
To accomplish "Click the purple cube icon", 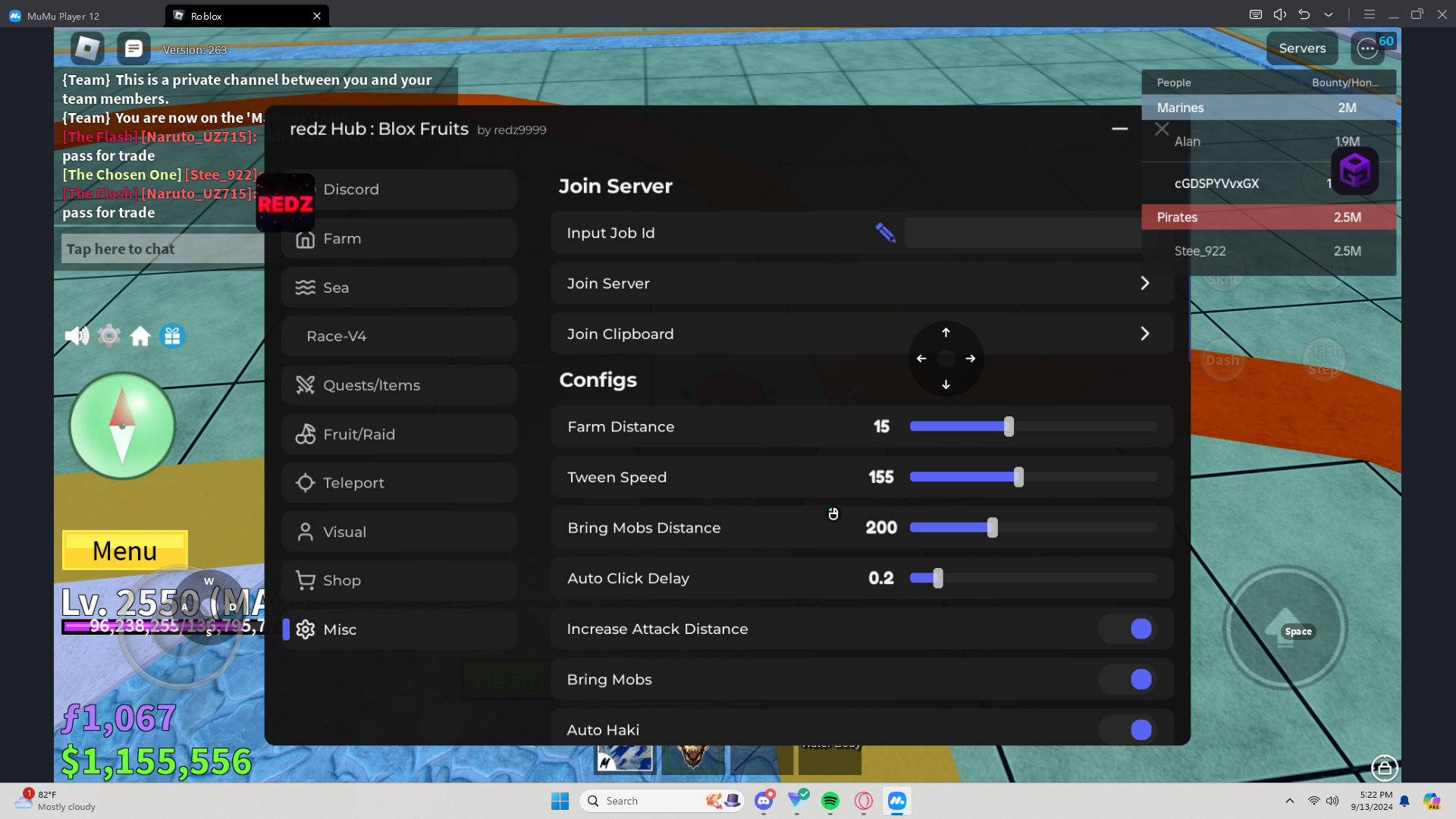I will coord(1355,170).
